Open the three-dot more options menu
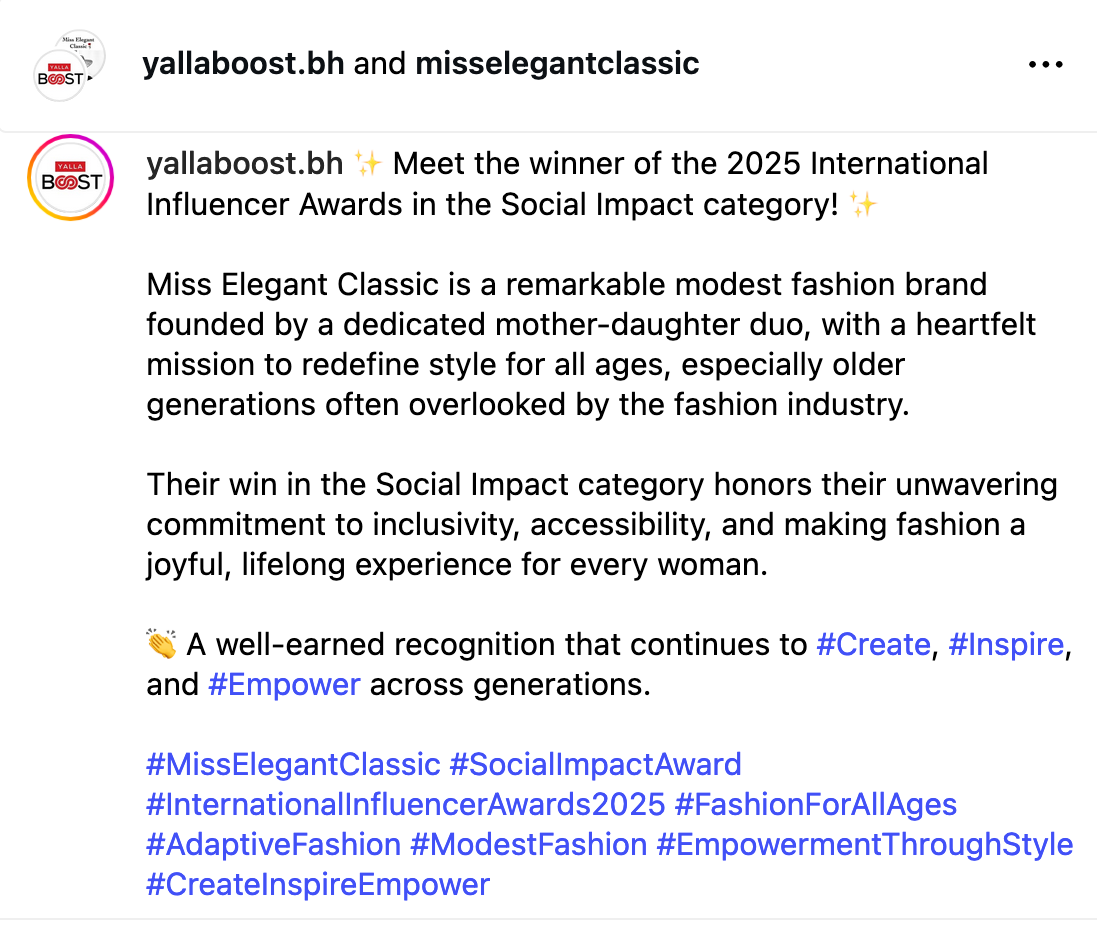Screen dimensions: 1097x925 [x=1045, y=65]
